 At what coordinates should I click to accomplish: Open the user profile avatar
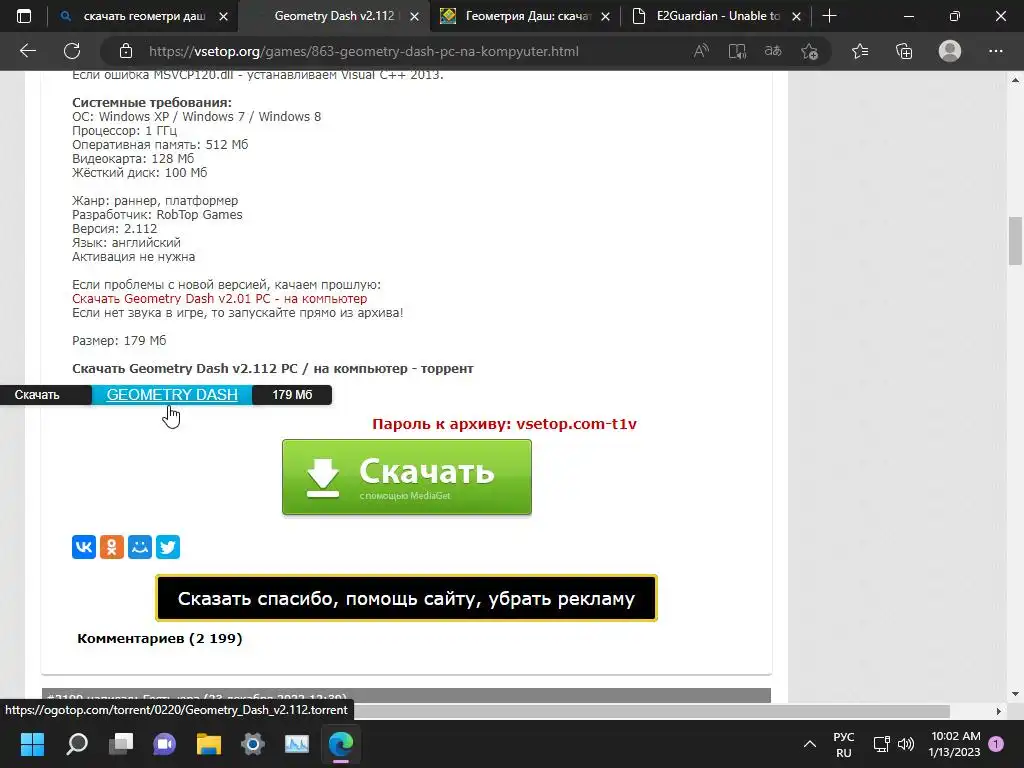pyautogui.click(x=950, y=51)
